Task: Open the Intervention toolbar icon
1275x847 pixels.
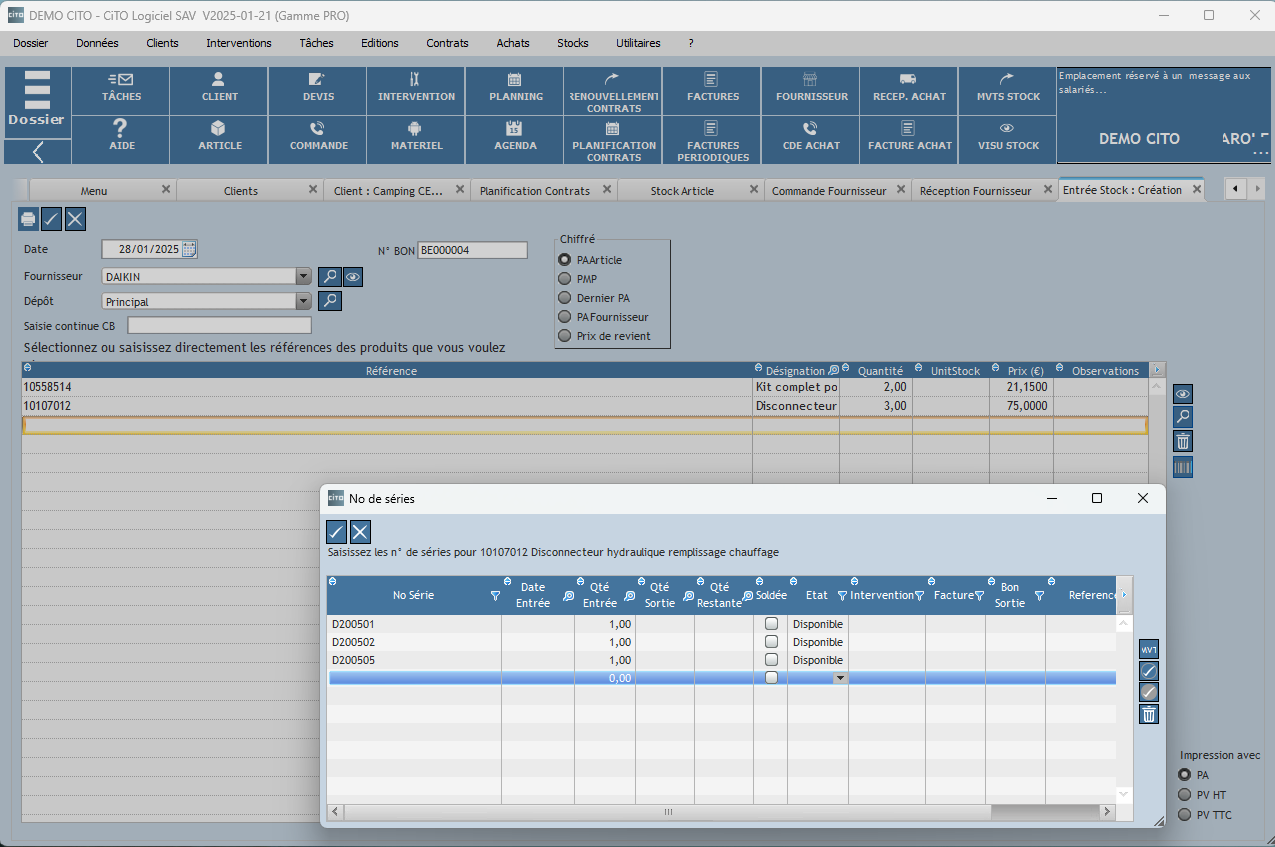Action: tap(415, 91)
